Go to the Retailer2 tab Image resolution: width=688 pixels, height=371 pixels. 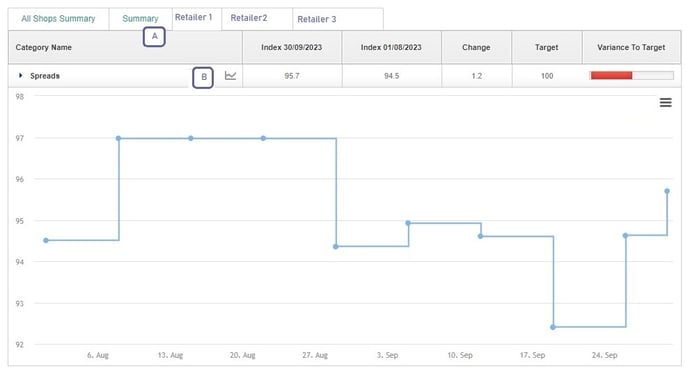click(249, 18)
